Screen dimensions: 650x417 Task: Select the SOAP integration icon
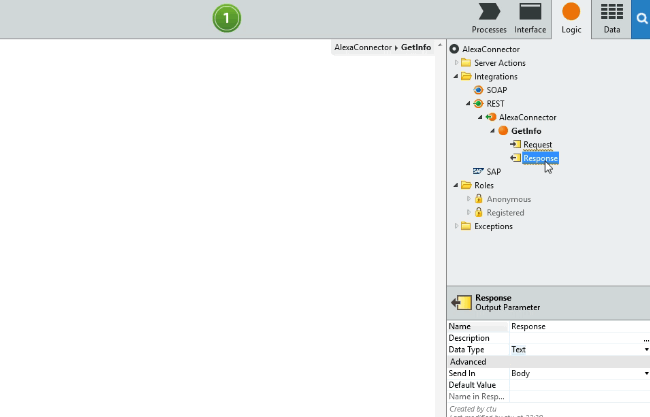click(478, 90)
